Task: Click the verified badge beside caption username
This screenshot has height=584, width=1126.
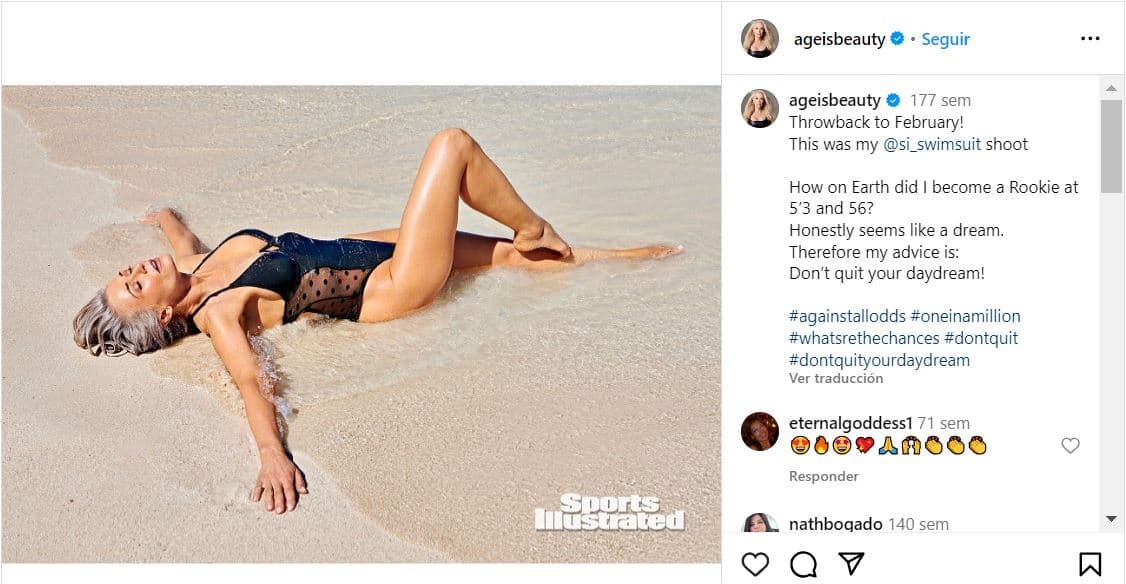Action: pyautogui.click(x=893, y=100)
